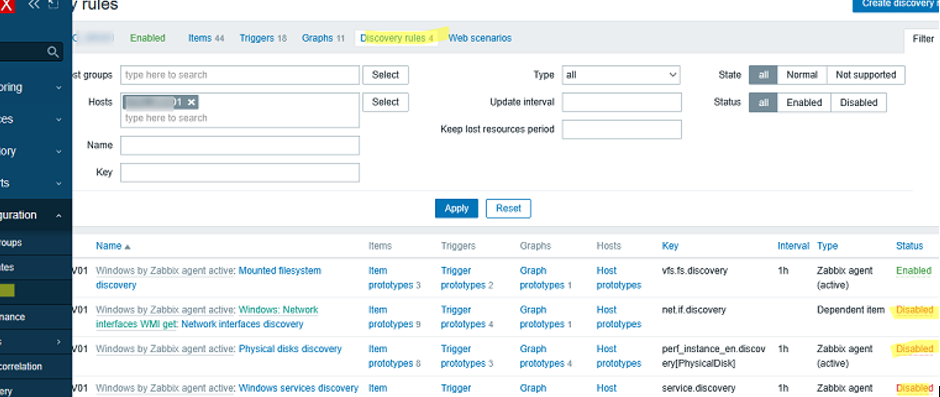Open the Triggers 18 tab

pyautogui.click(x=263, y=38)
